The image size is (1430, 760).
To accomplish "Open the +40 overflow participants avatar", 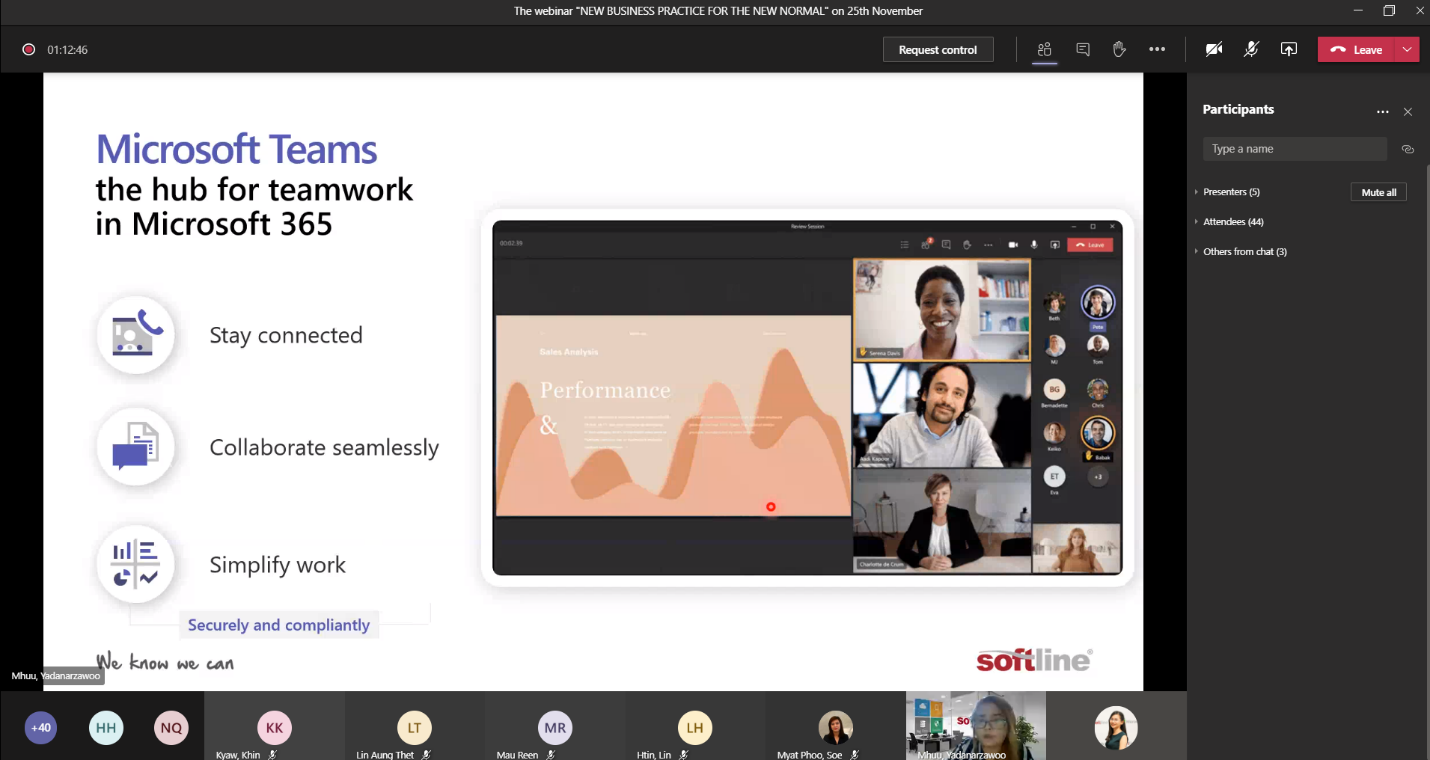I will click(41, 727).
